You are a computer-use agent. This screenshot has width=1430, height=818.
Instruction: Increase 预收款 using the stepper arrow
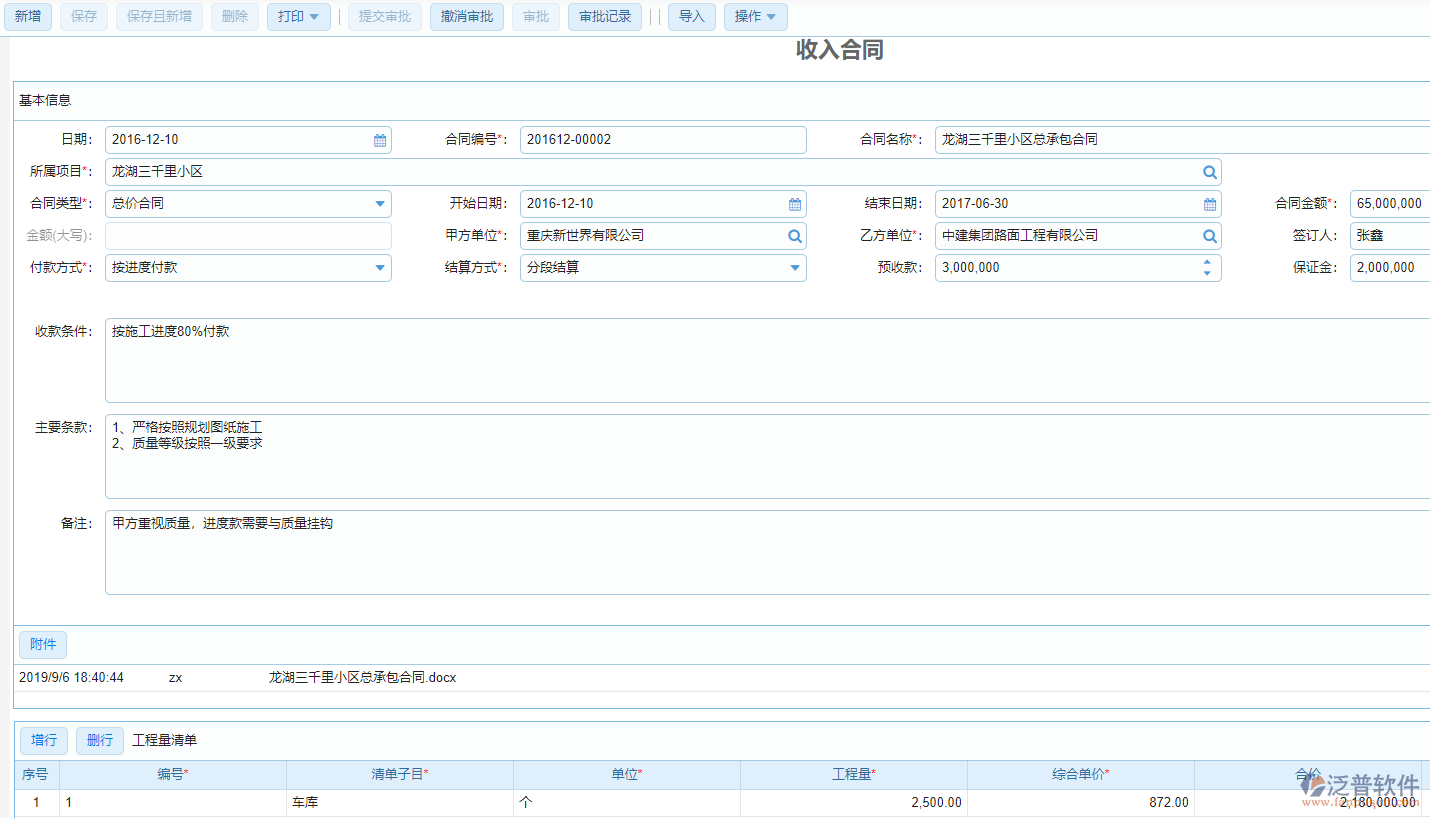tap(1207, 262)
